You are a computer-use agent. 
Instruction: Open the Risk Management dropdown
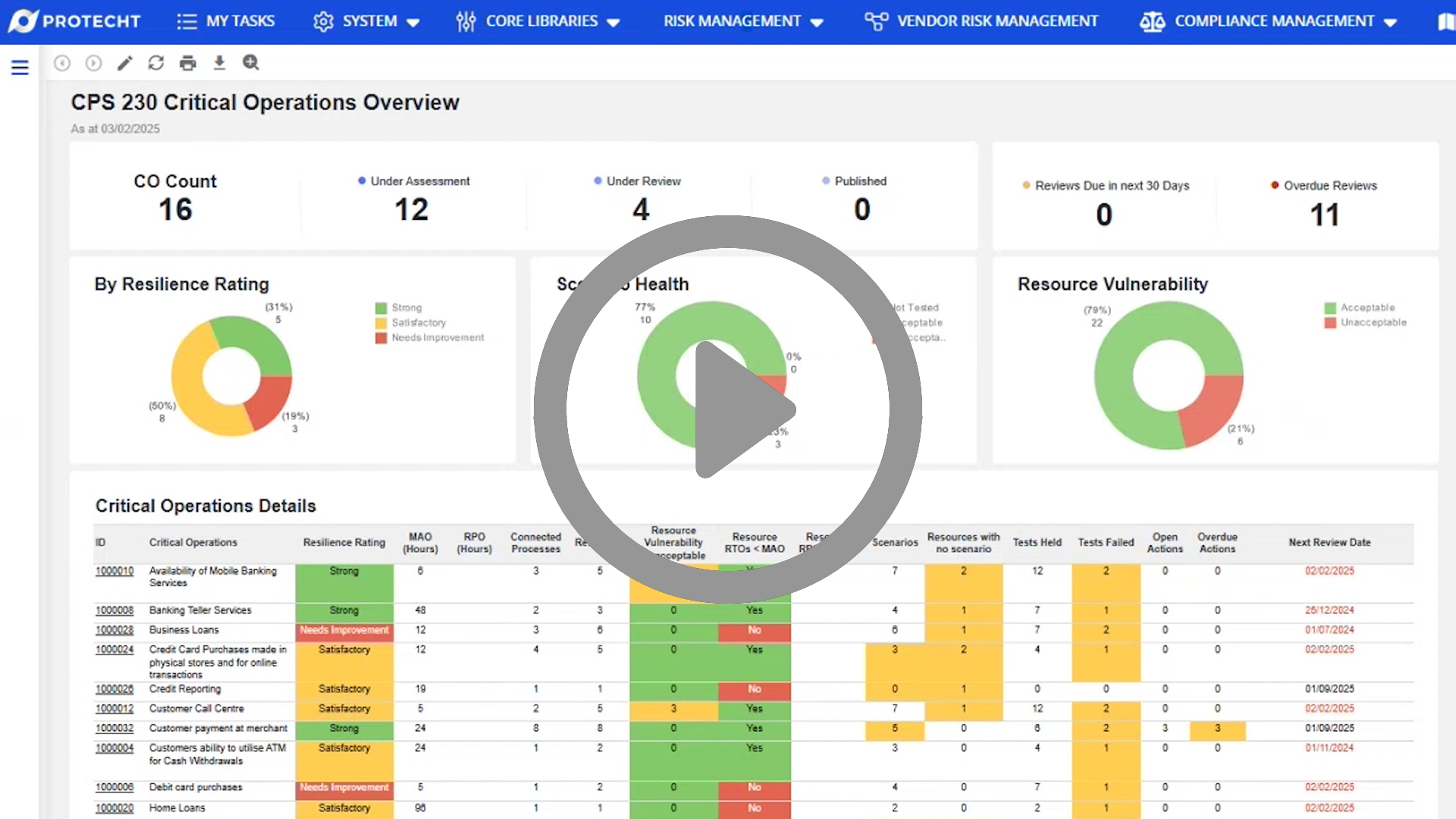pos(743,21)
